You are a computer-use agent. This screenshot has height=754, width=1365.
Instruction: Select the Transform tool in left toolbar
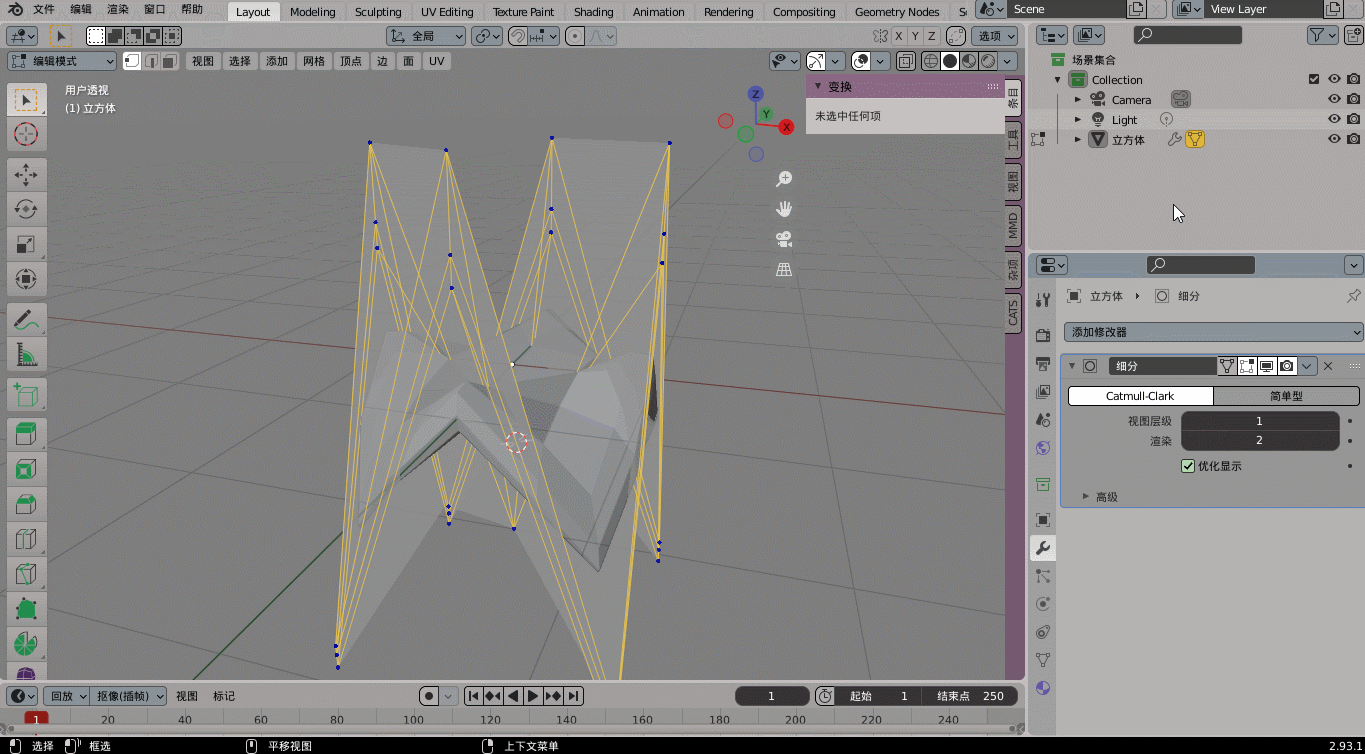pyautogui.click(x=26, y=279)
